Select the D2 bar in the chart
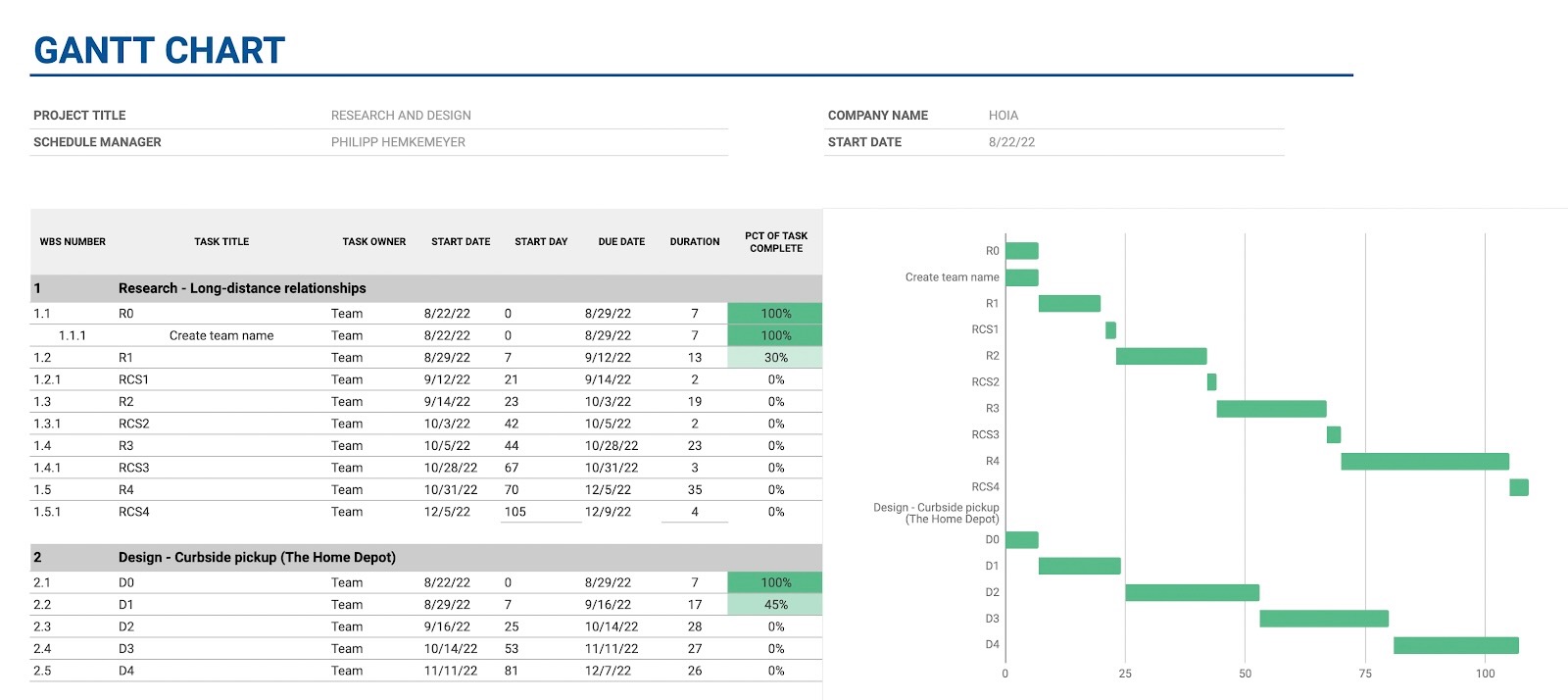 coord(1192,592)
